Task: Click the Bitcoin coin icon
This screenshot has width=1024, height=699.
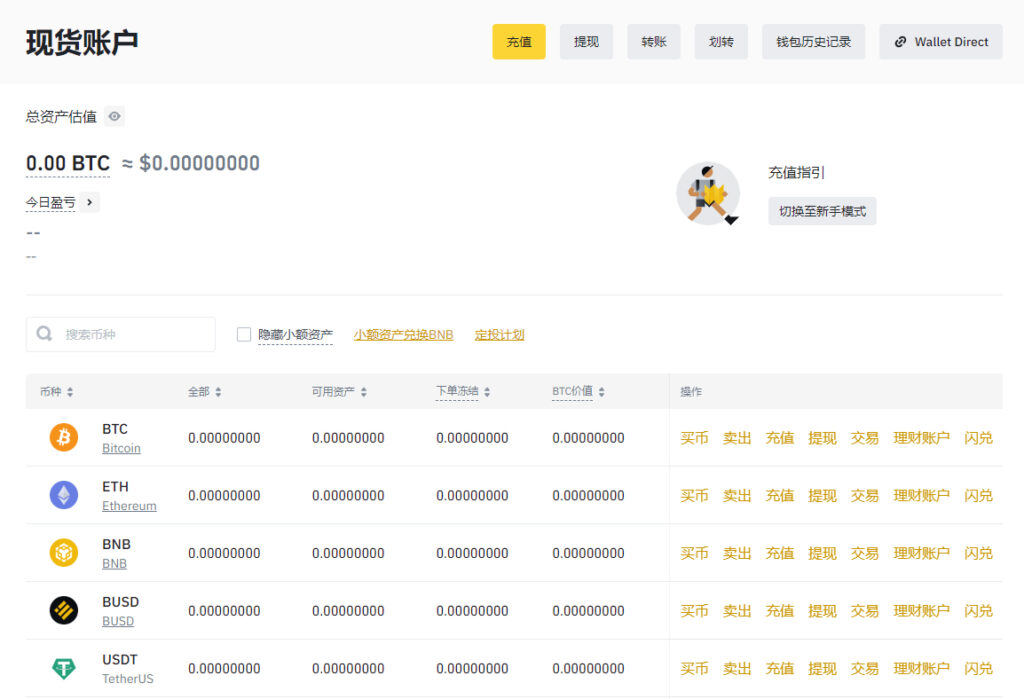Action: [x=64, y=437]
